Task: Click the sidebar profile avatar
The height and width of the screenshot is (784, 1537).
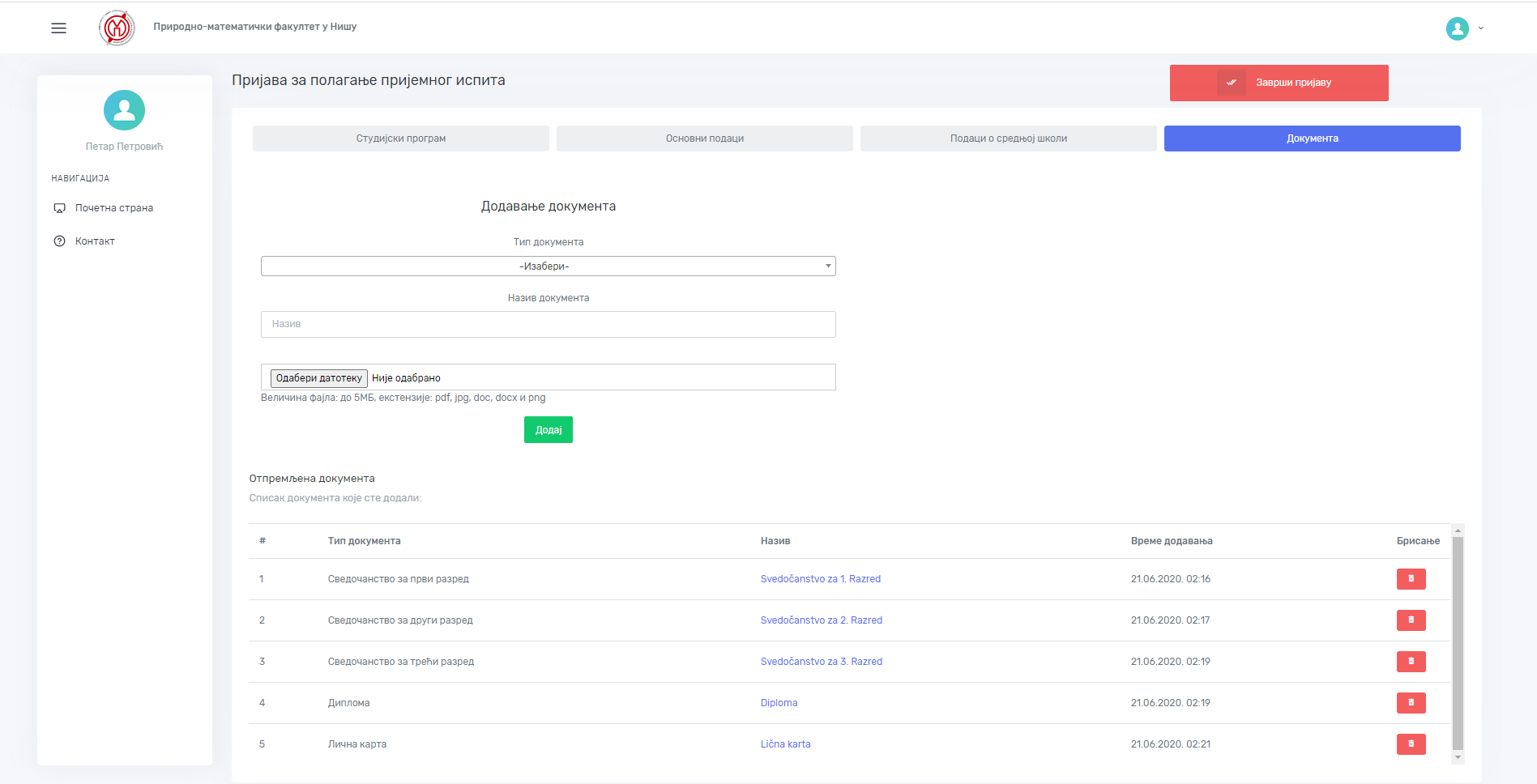Action: (124, 110)
